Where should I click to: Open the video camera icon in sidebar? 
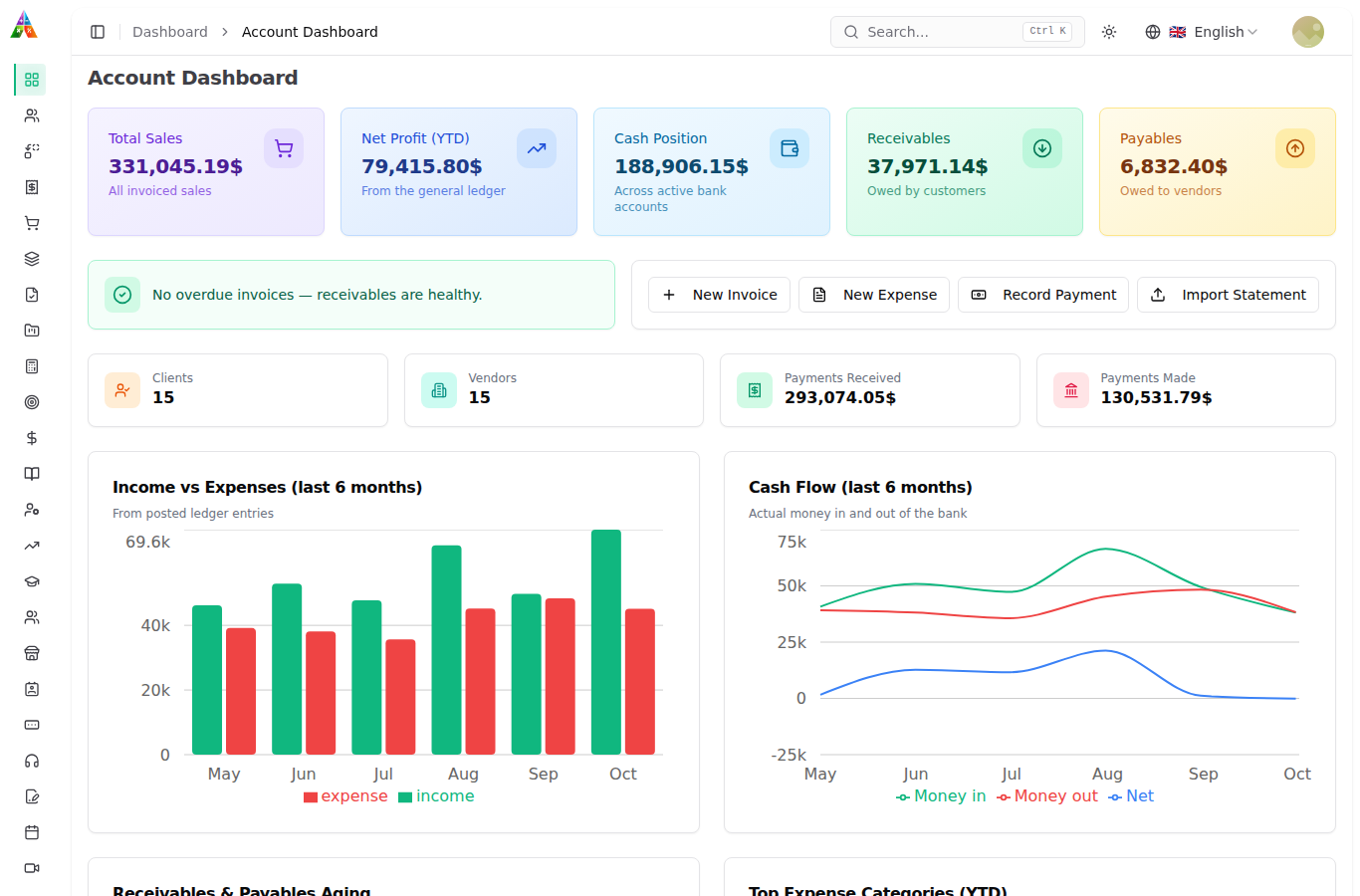32,868
